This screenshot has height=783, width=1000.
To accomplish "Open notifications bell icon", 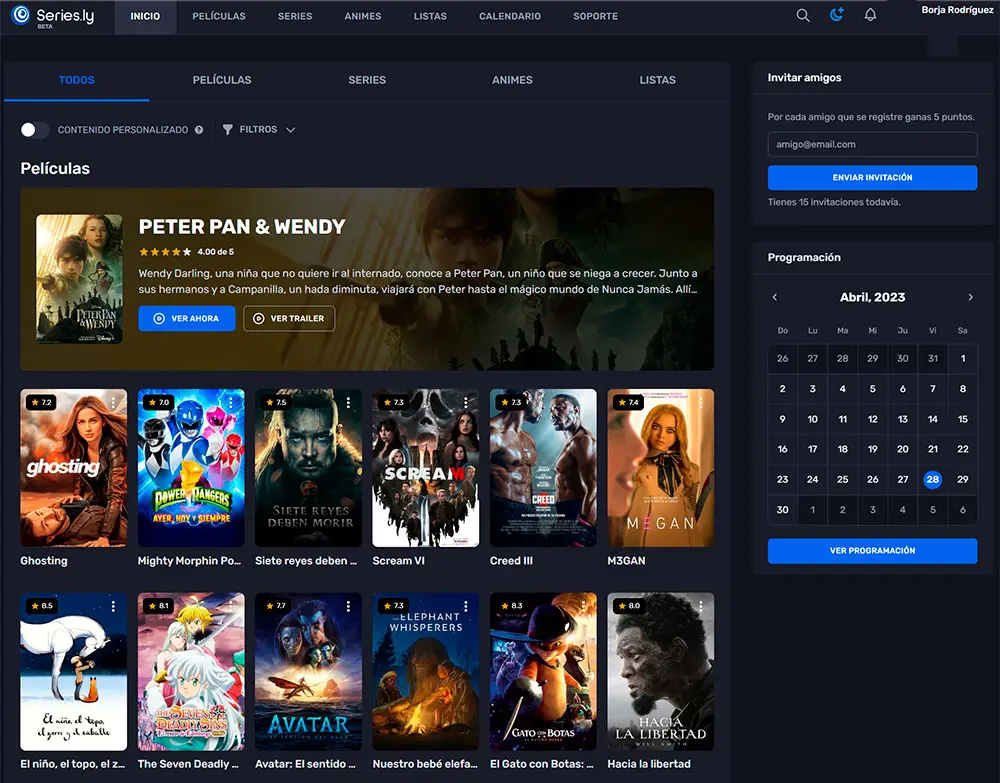I will [871, 15].
